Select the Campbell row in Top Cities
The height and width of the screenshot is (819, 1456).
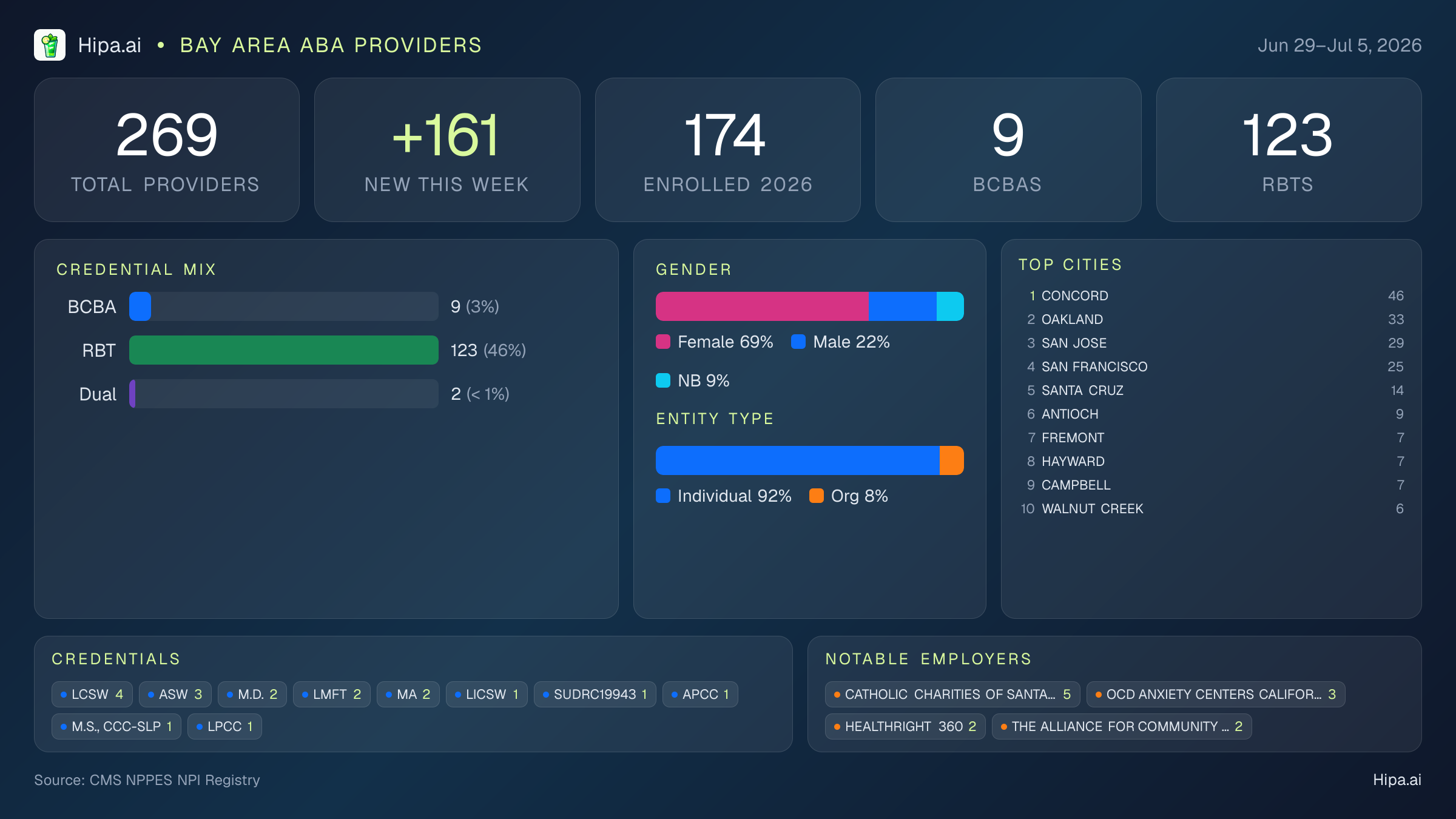click(x=1212, y=485)
